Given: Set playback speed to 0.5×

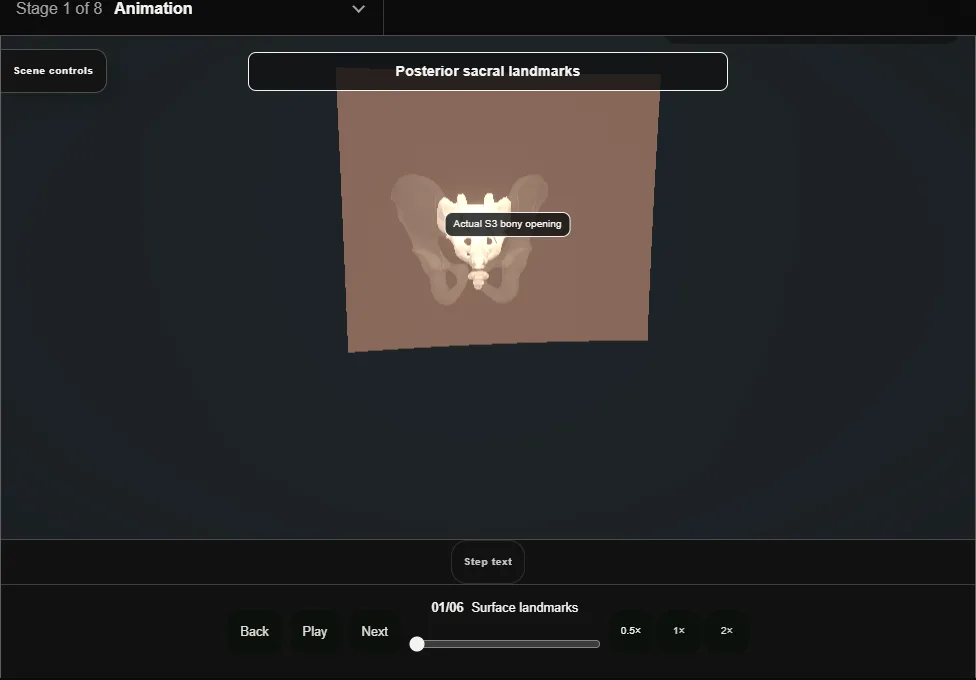Looking at the screenshot, I should click(631, 631).
